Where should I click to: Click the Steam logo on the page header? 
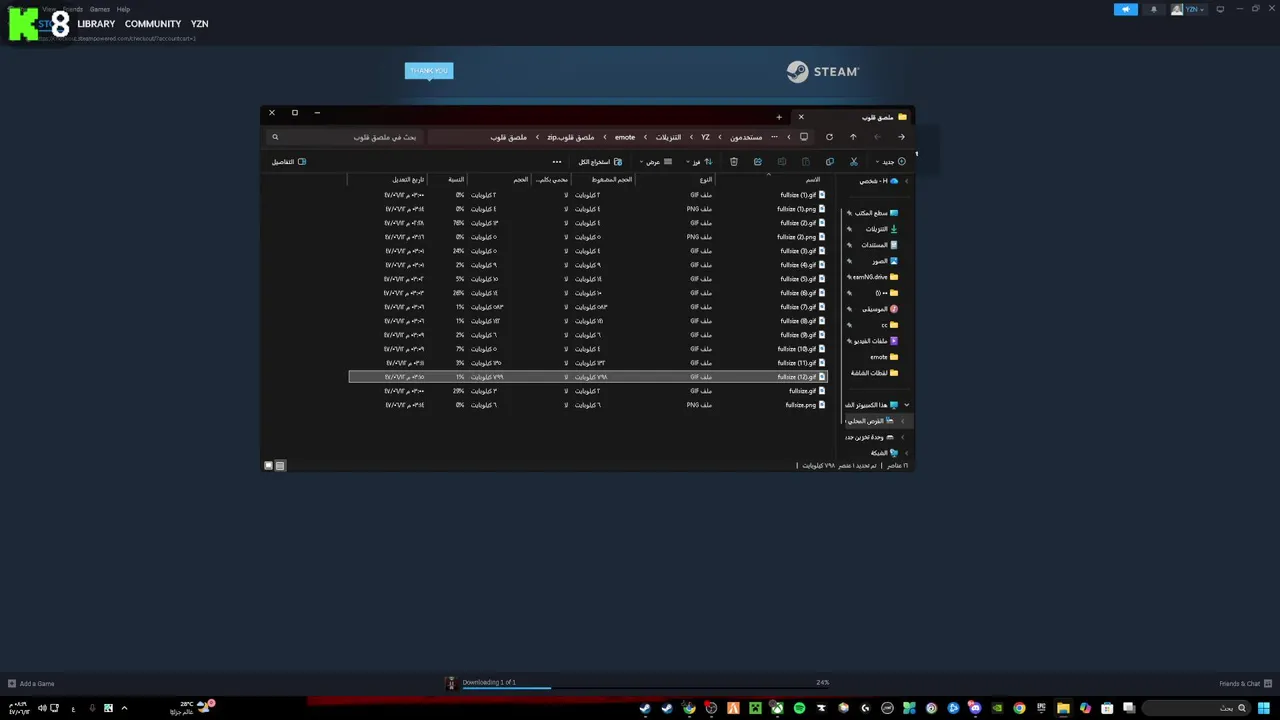point(822,72)
